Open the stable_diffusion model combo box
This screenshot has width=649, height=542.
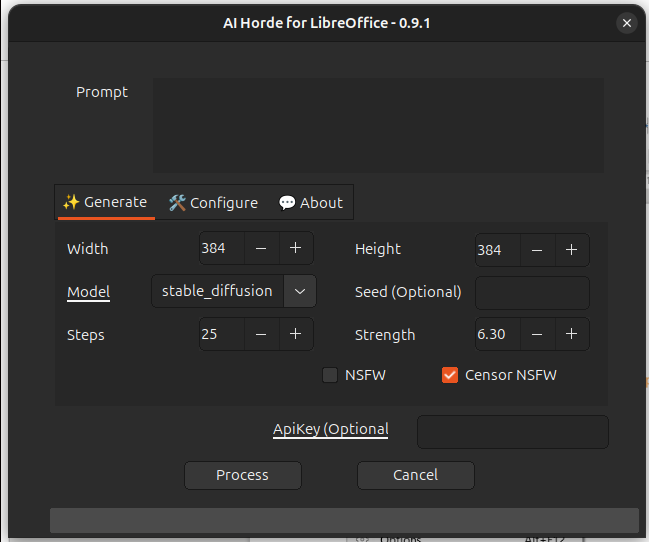pos(218,291)
